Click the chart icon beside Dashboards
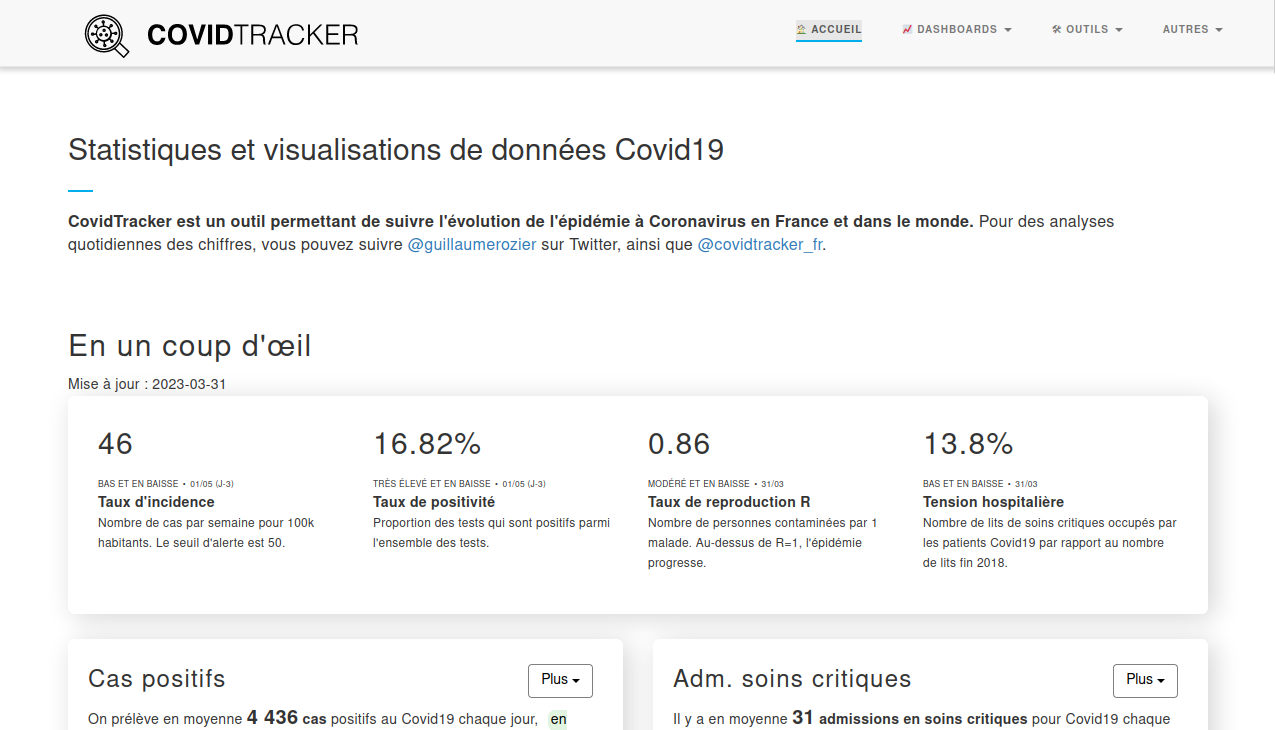This screenshot has width=1275, height=730. pos(907,30)
